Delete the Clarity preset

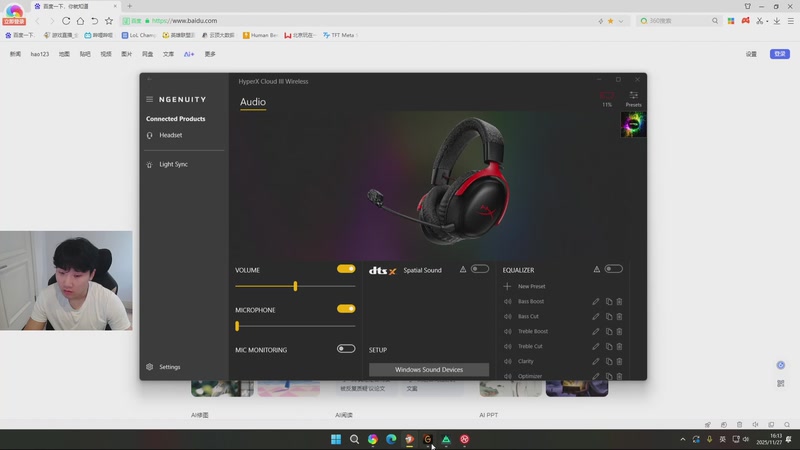coord(619,361)
